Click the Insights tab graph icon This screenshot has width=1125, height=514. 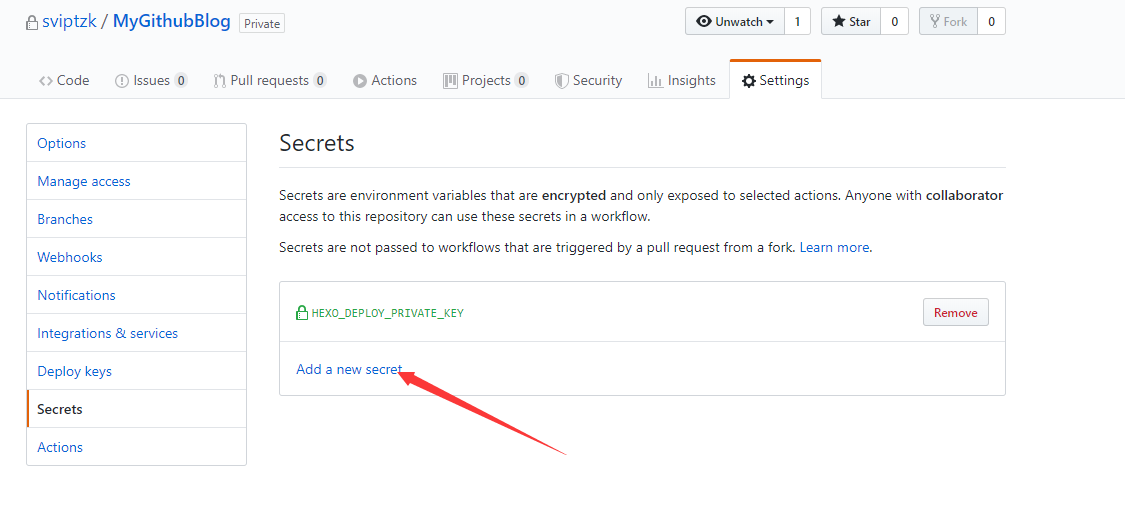655,80
